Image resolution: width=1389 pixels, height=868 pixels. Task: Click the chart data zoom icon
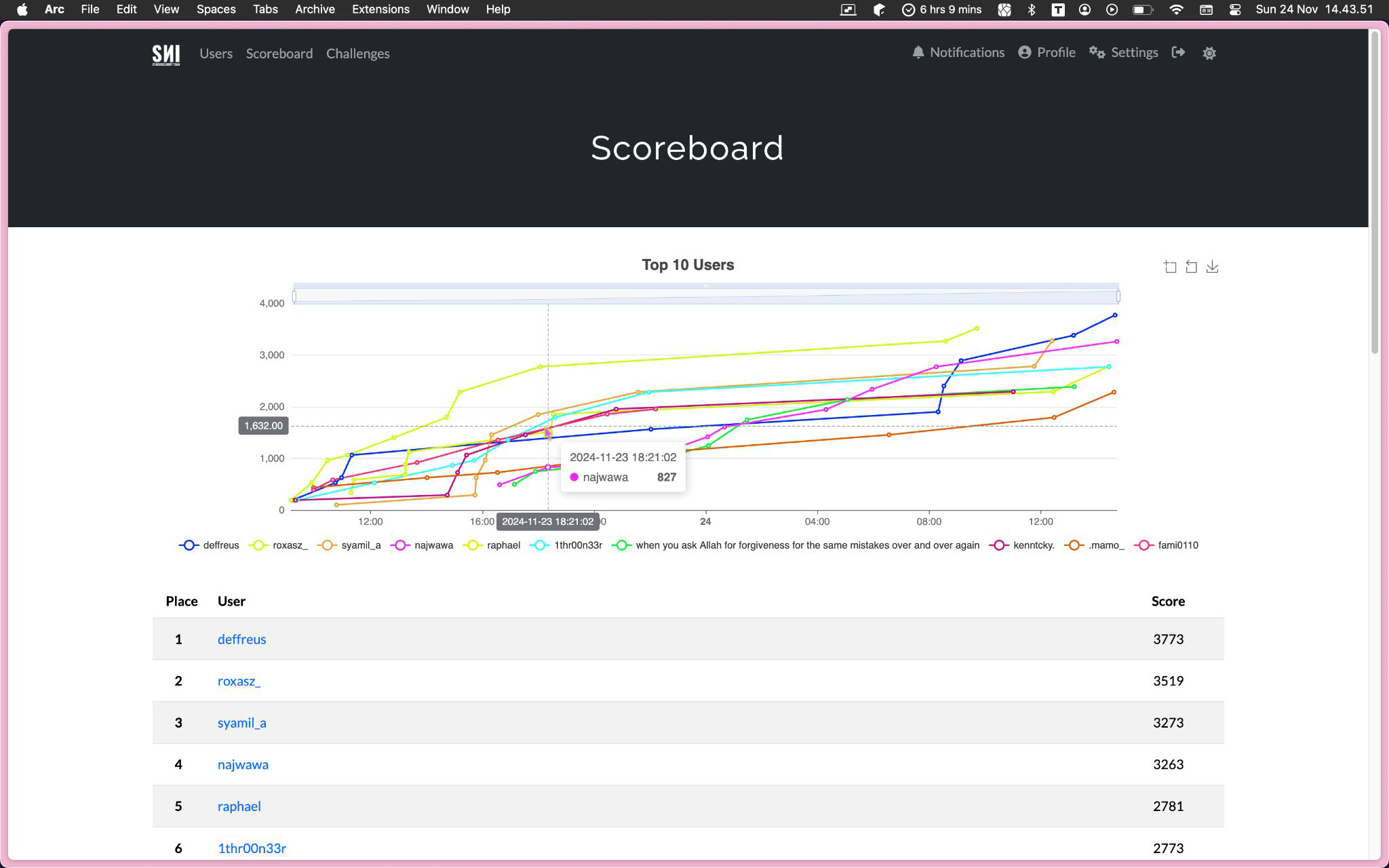[1170, 267]
